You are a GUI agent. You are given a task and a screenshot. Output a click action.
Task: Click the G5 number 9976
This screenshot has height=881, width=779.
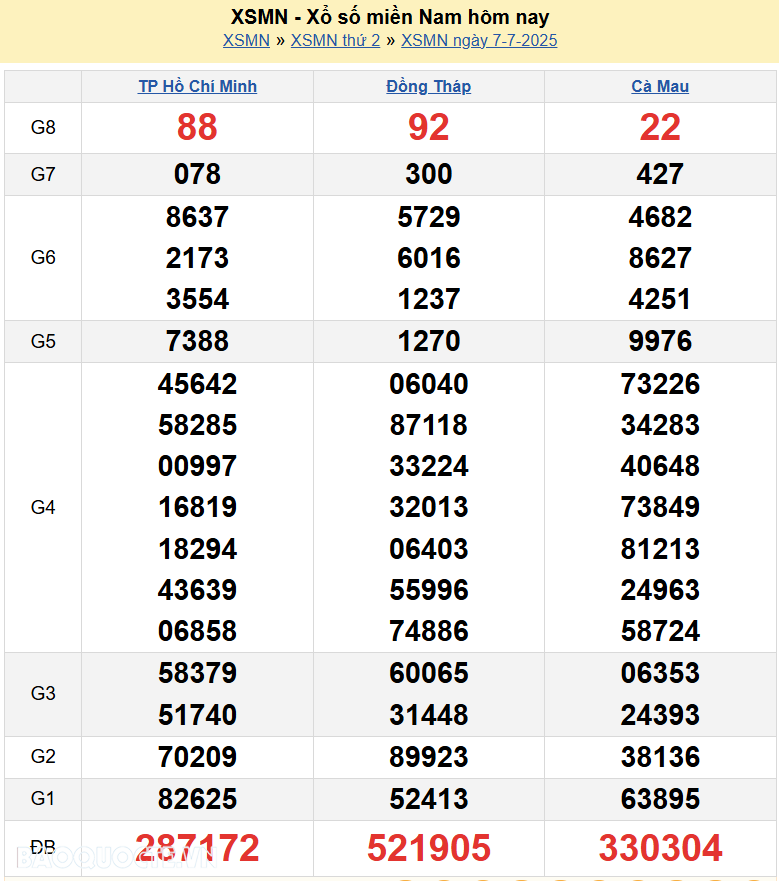coord(660,341)
